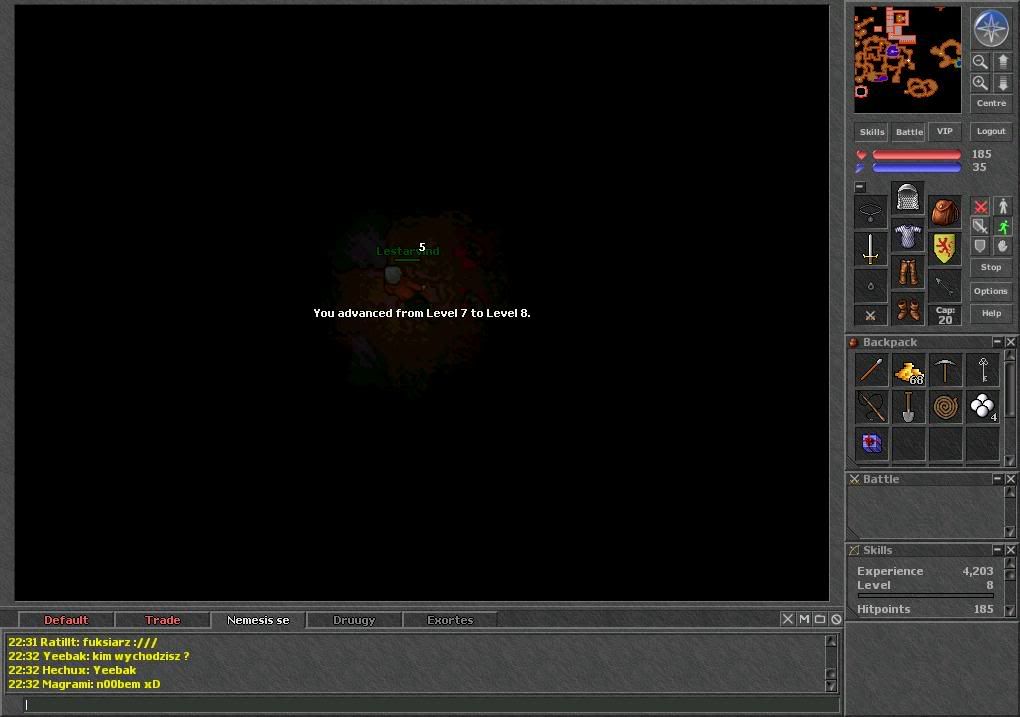Minimize the Backpack window
1020x717 pixels.
point(997,342)
